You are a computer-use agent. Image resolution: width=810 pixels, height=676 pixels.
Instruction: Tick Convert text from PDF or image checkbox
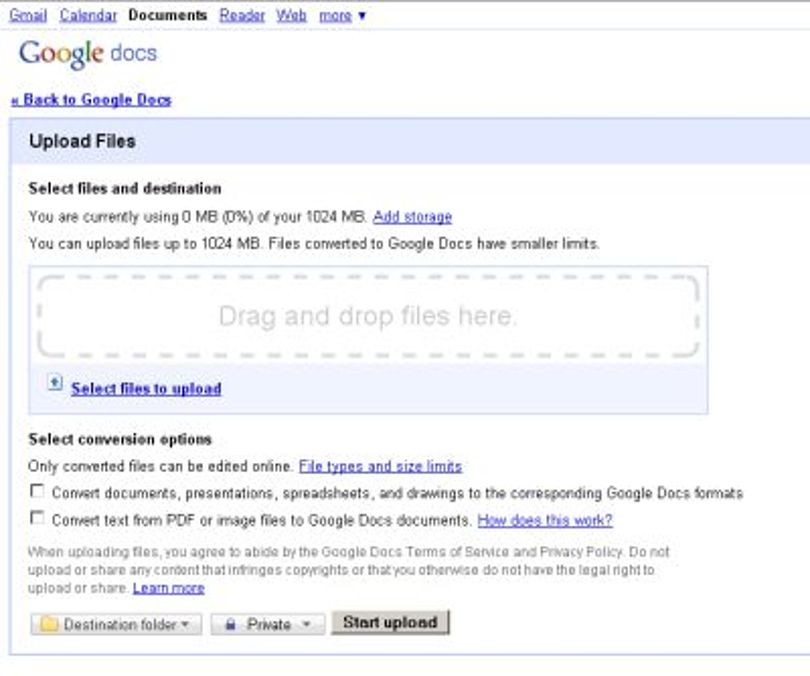click(37, 517)
